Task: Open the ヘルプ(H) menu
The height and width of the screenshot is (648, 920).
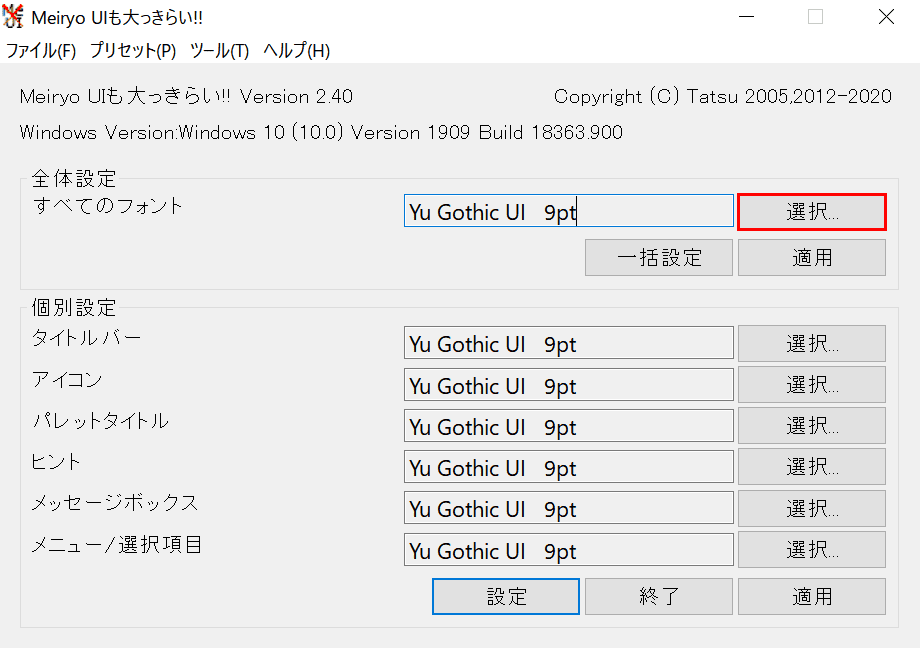Action: click(296, 50)
